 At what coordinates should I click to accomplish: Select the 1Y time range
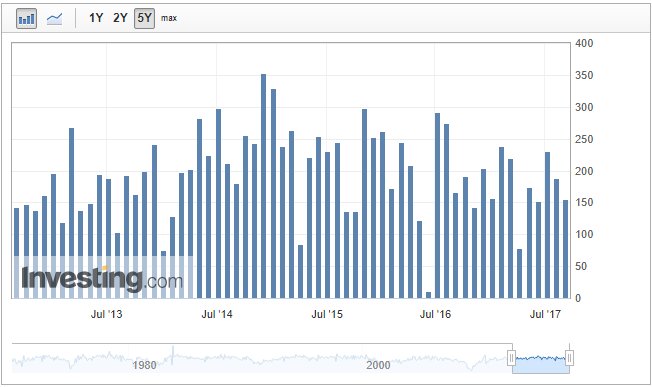tap(96, 18)
